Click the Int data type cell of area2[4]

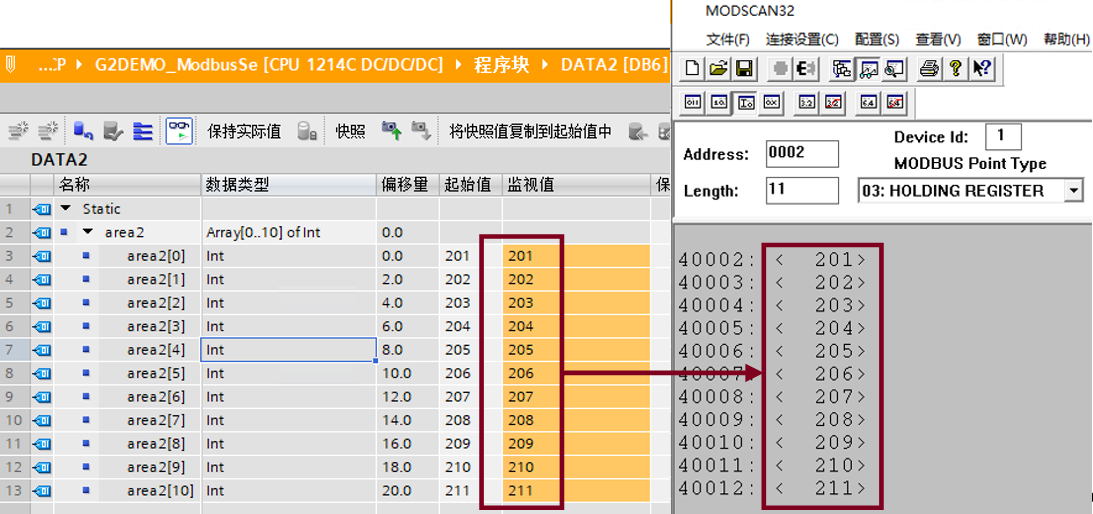(x=289, y=349)
